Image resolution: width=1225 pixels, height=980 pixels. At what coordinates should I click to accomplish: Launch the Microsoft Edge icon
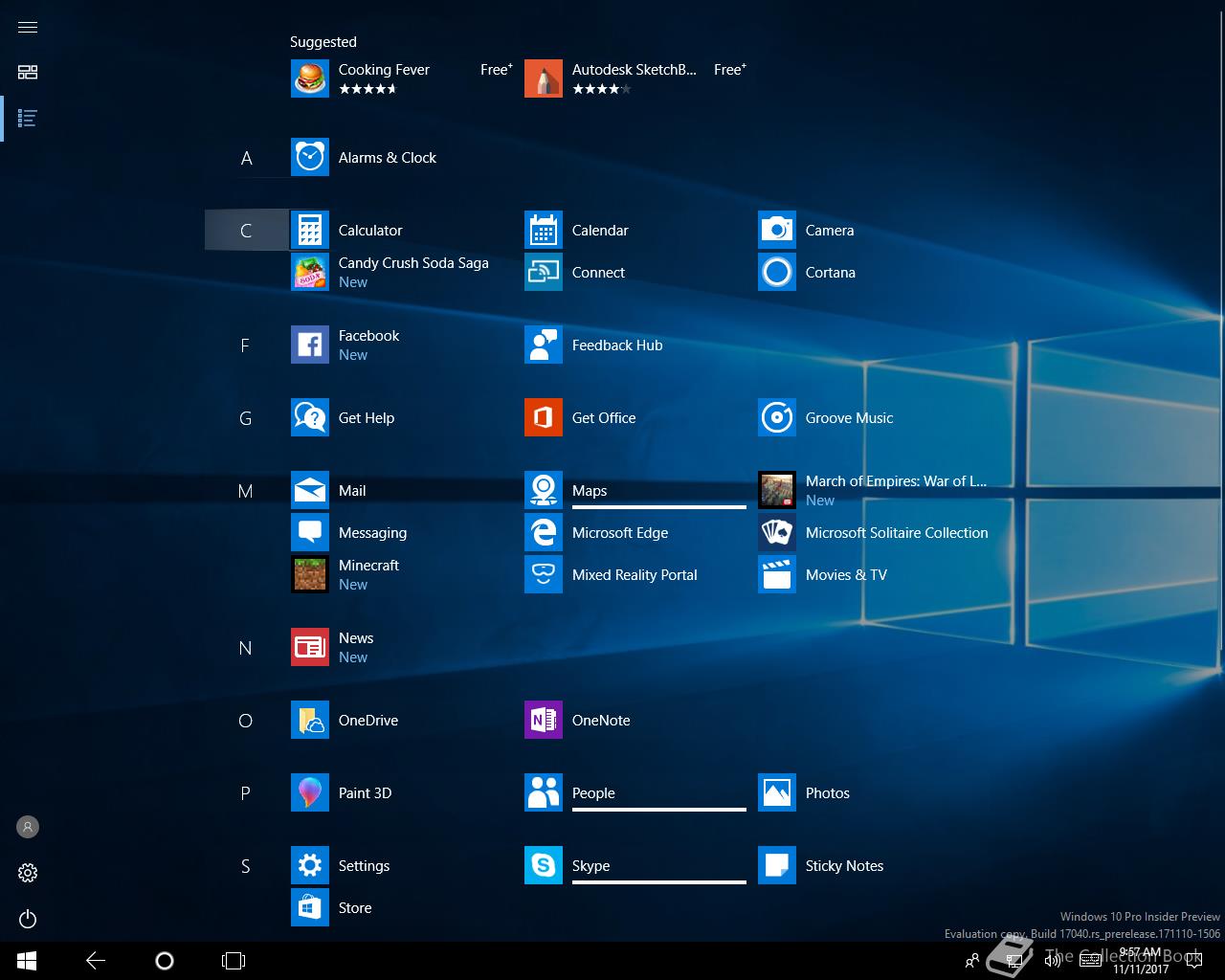tap(543, 532)
